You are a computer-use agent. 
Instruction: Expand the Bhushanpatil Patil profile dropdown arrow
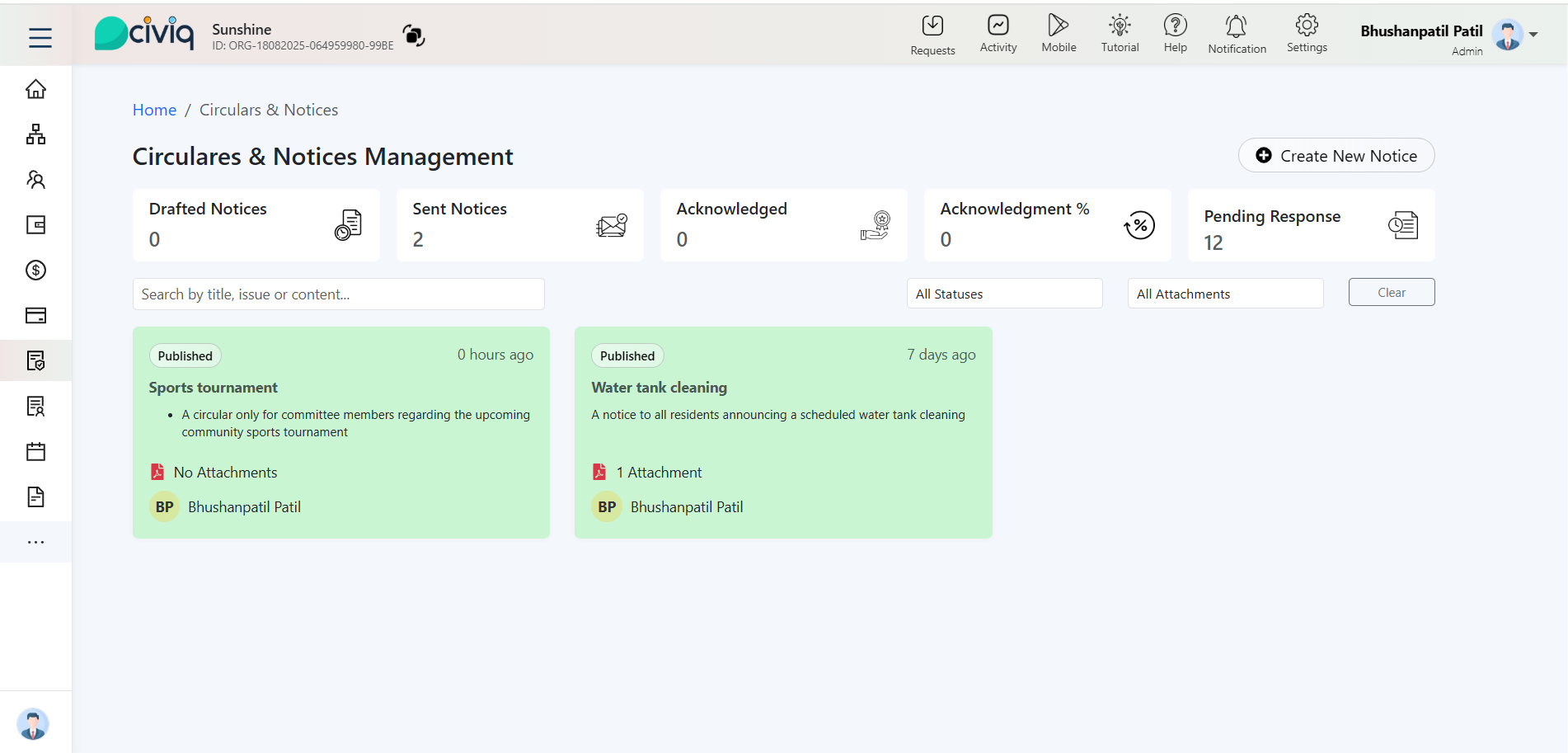click(x=1533, y=35)
